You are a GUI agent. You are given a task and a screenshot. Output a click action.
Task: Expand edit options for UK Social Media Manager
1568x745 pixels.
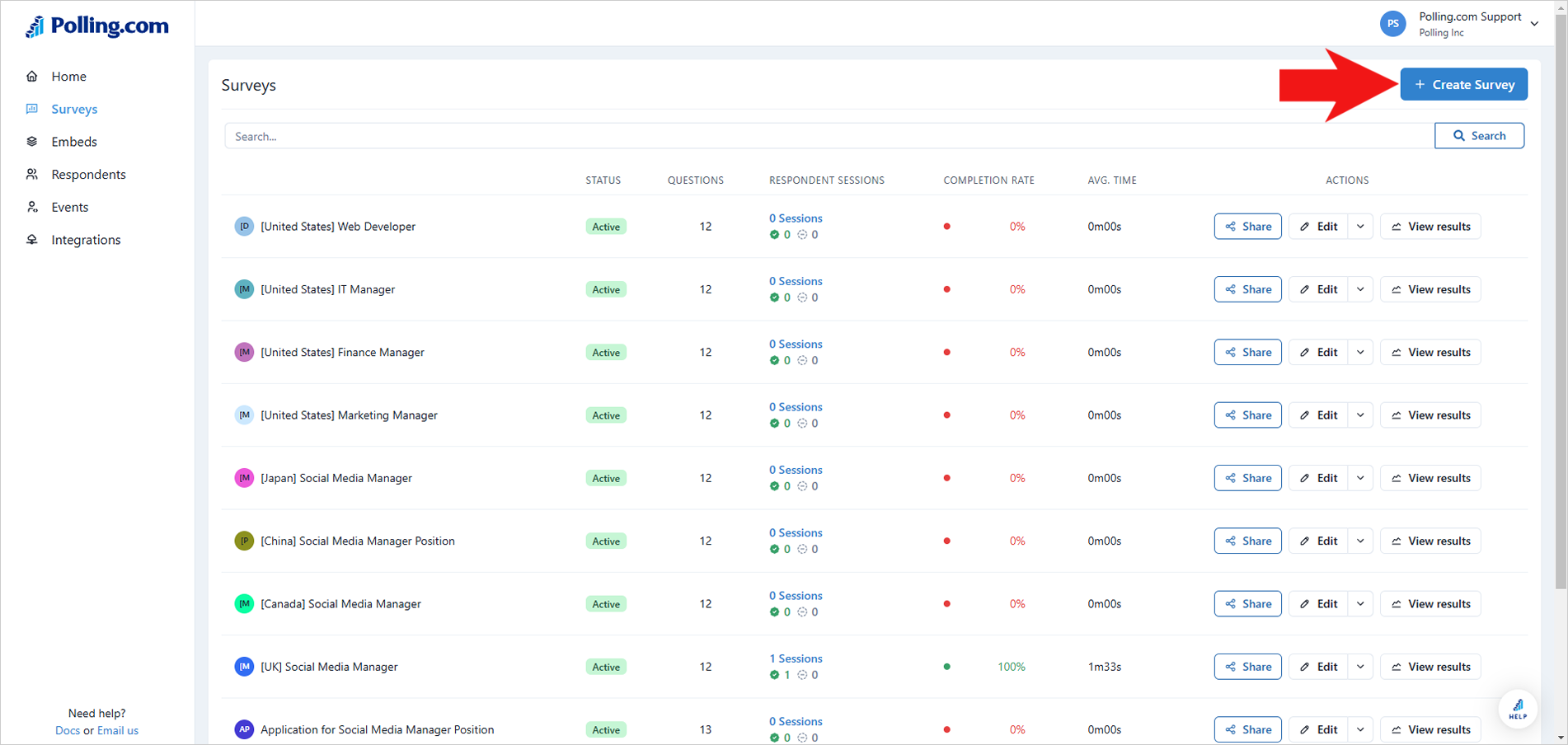1360,667
